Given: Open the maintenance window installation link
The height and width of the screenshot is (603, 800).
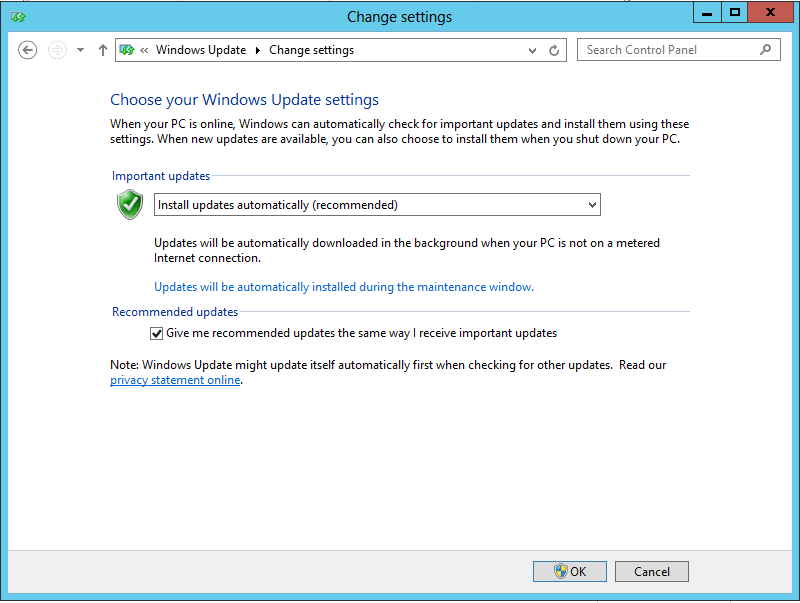Looking at the screenshot, I should [x=343, y=287].
